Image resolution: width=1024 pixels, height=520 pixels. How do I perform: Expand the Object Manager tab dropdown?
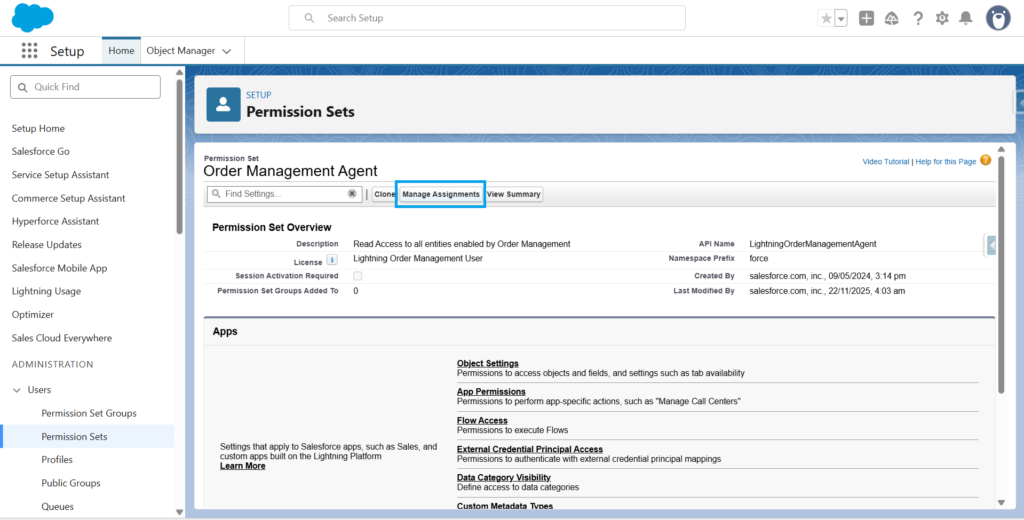227,51
